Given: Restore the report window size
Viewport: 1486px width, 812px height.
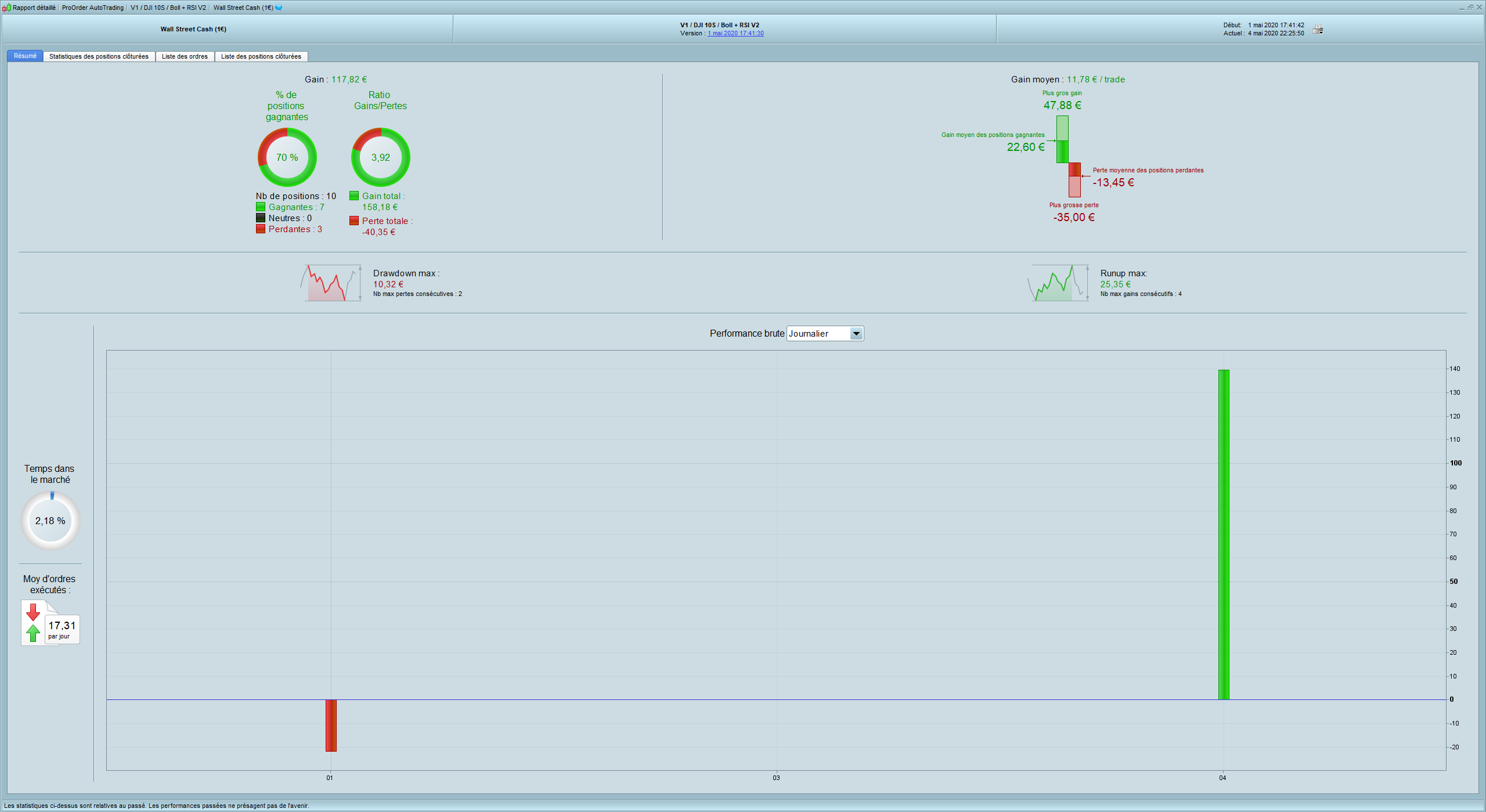Looking at the screenshot, I should pos(1470,8).
